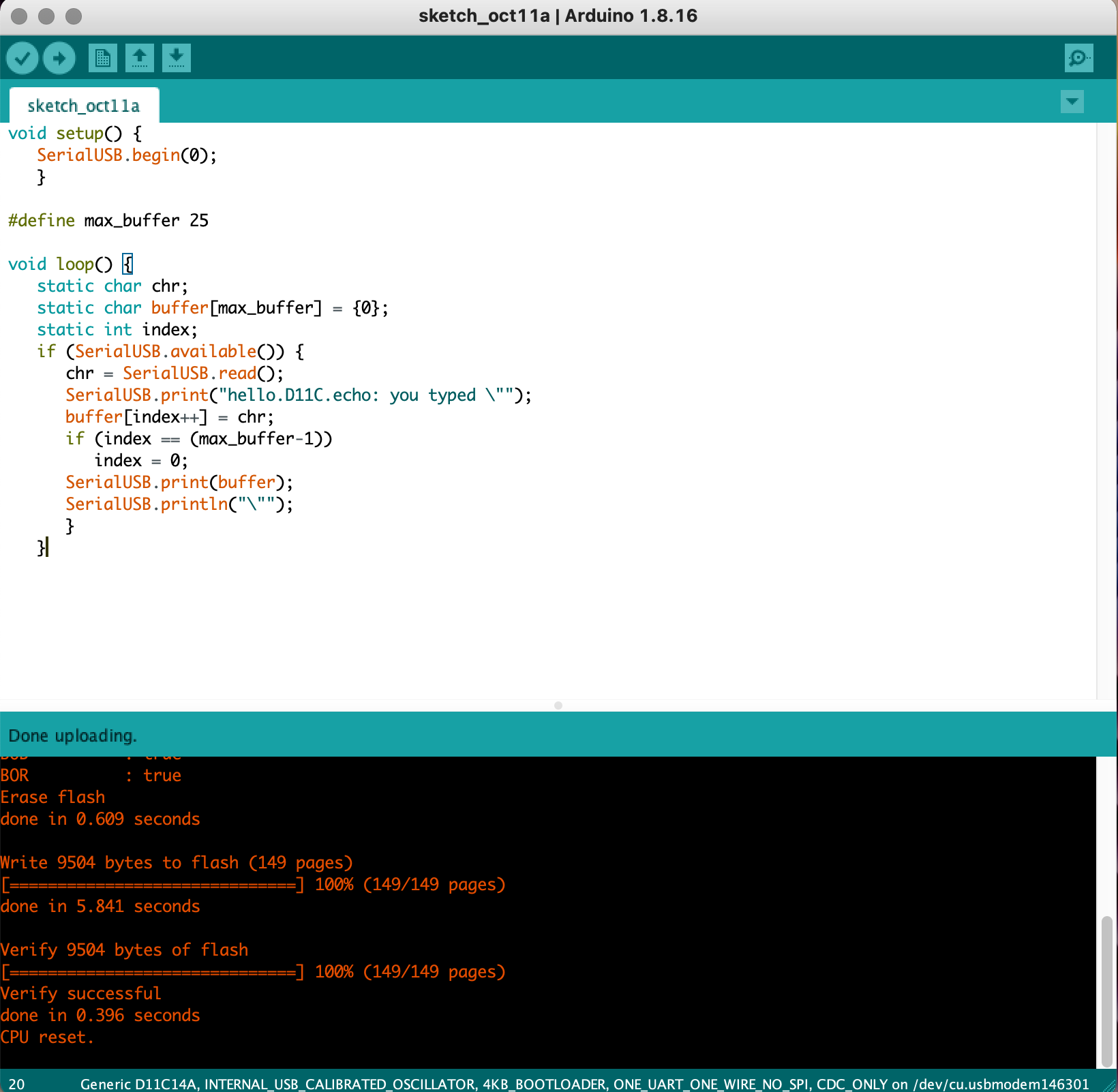1118x1092 pixels.
Task: Click the console output scrollbar thumb
Action: point(1107,992)
